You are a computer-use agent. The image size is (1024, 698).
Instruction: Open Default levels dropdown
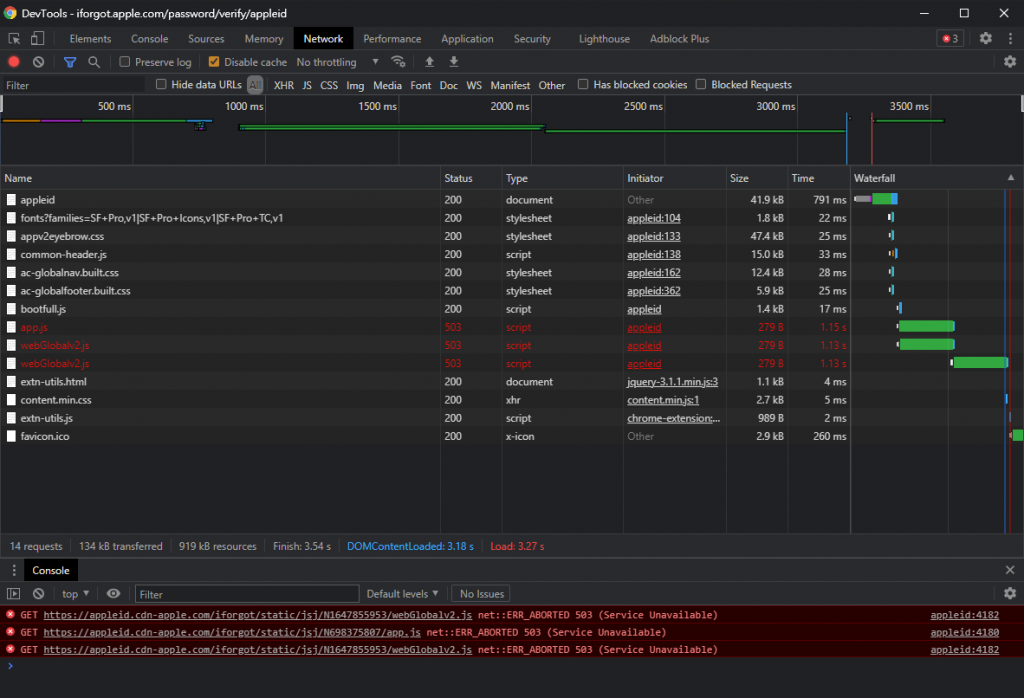click(x=402, y=594)
